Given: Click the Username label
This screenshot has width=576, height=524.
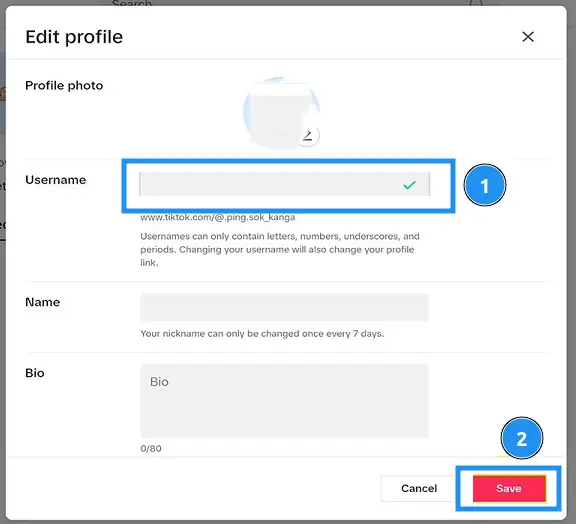Looking at the screenshot, I should click(x=56, y=180).
